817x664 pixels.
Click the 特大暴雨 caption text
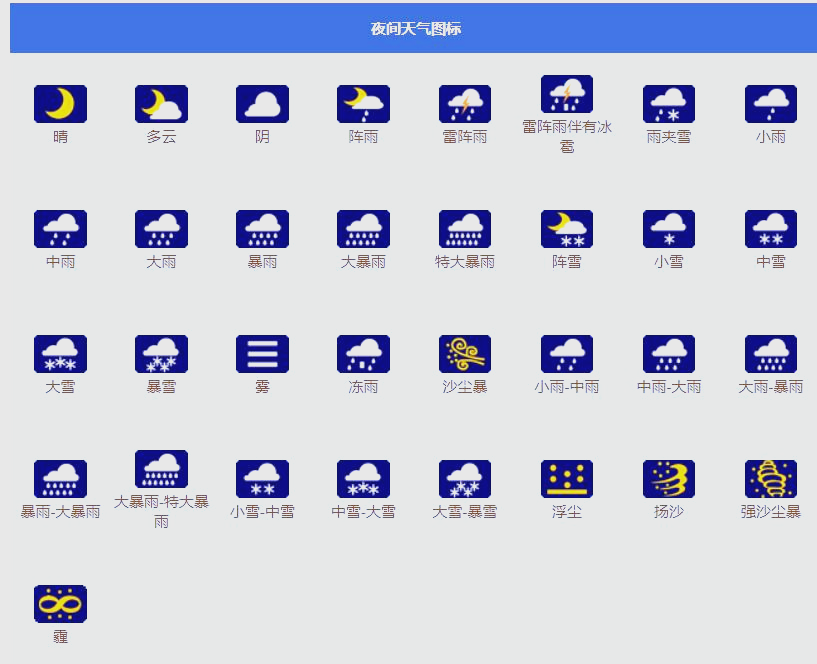pos(465,262)
